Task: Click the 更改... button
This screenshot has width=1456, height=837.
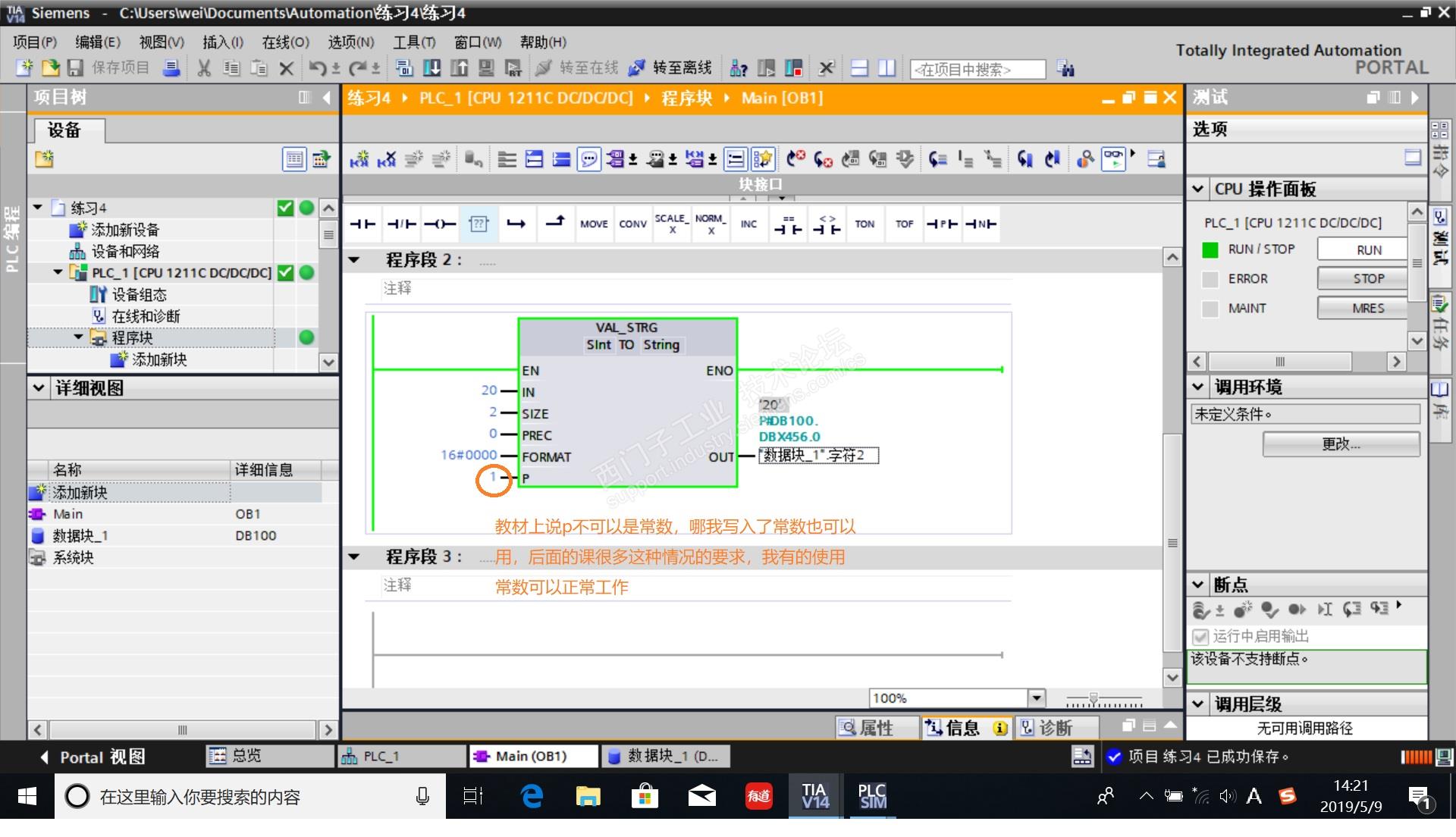Action: tap(1340, 444)
